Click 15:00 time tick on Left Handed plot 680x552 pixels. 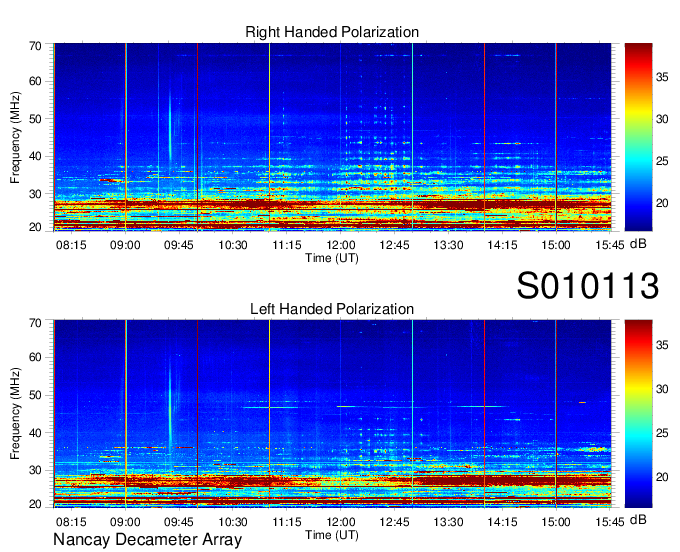click(x=556, y=522)
